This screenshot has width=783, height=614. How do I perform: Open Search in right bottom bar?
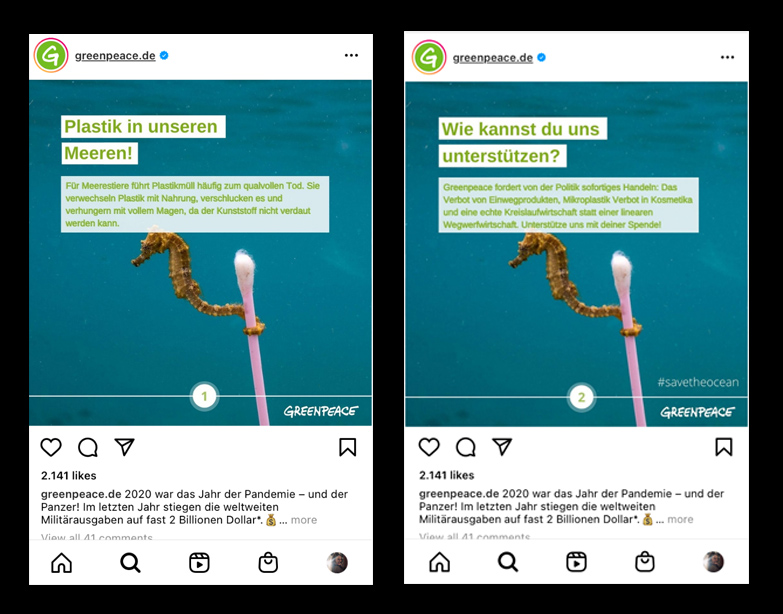click(x=508, y=562)
